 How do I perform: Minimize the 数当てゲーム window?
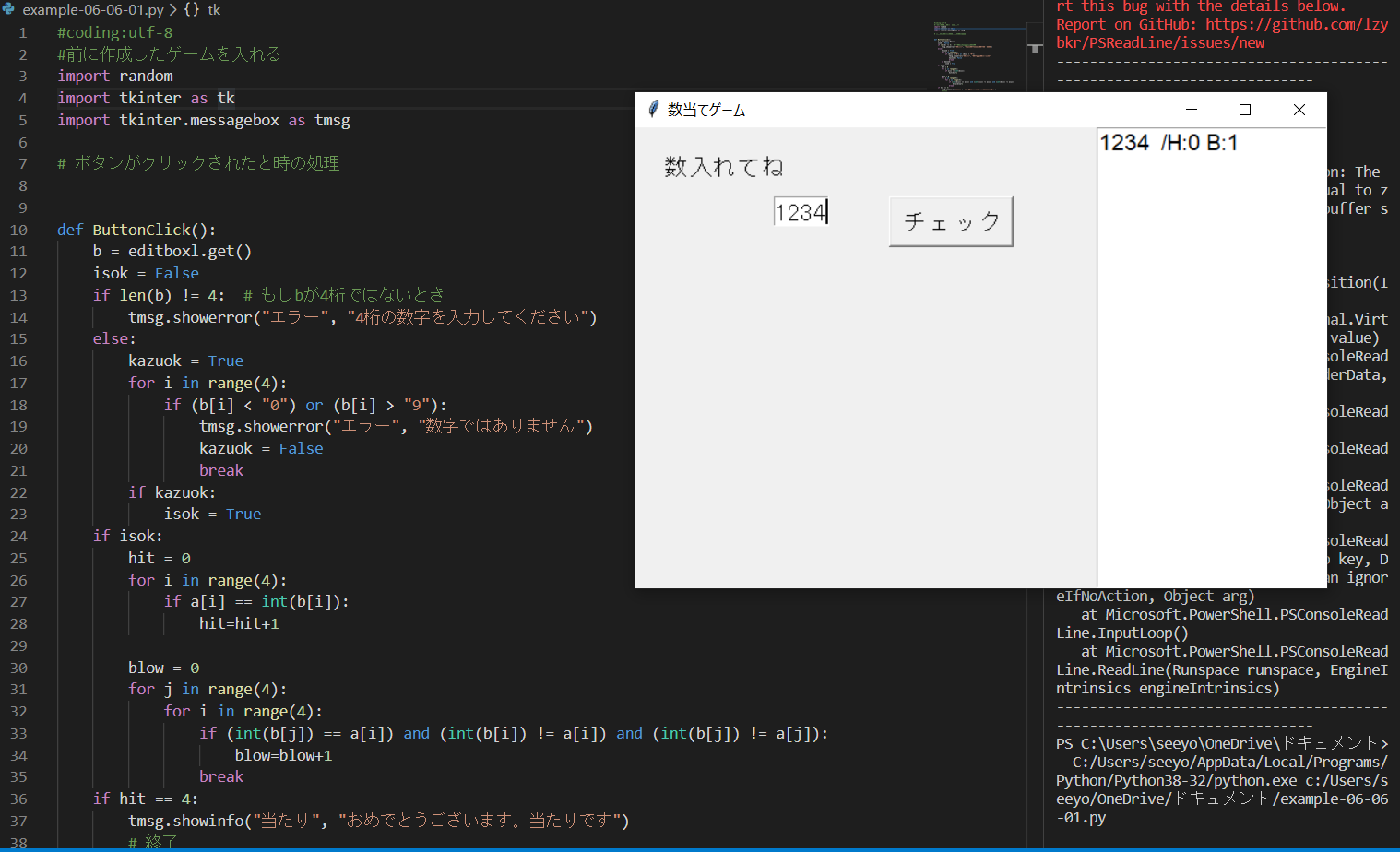pyautogui.click(x=1192, y=110)
